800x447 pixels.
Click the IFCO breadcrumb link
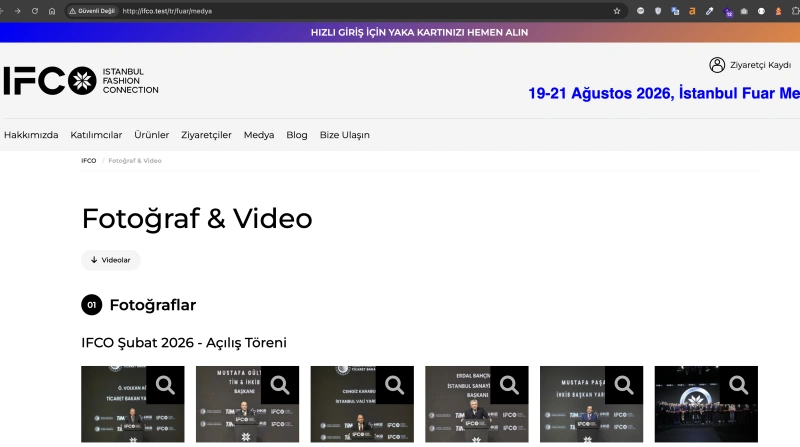pos(89,161)
